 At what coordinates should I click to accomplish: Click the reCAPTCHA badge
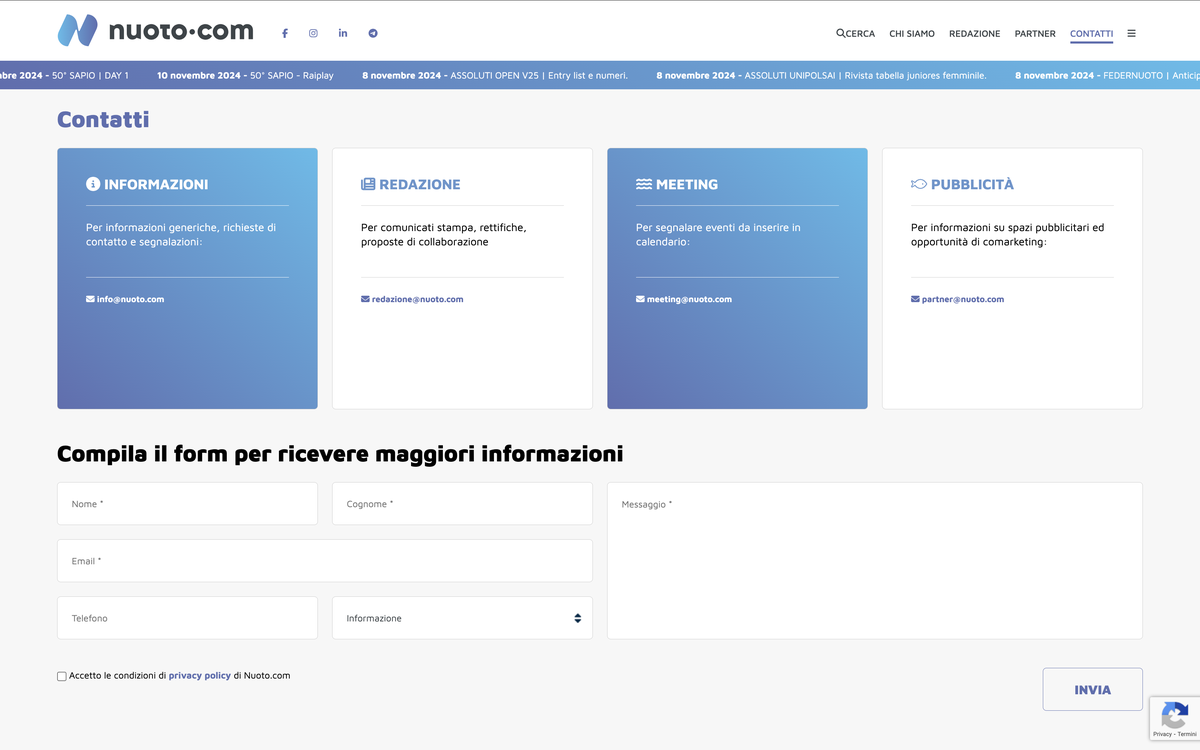click(x=1174, y=718)
